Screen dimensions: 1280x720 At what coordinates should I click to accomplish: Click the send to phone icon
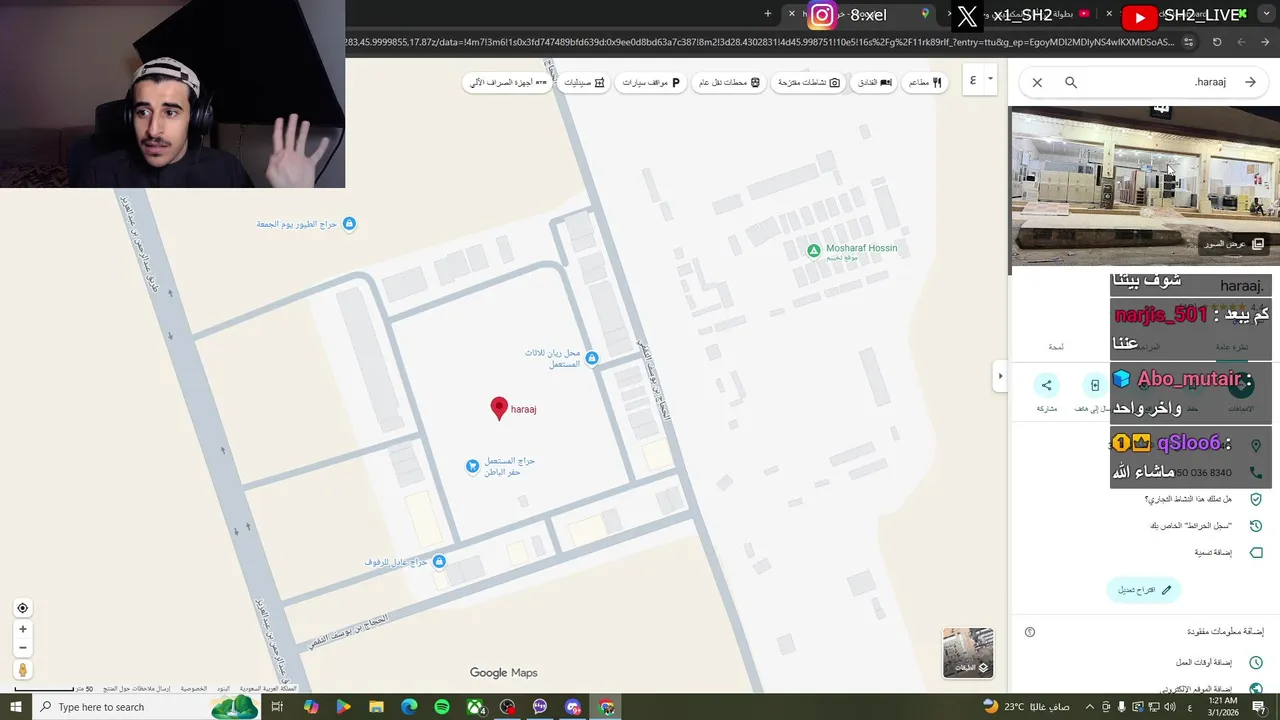pos(1095,385)
